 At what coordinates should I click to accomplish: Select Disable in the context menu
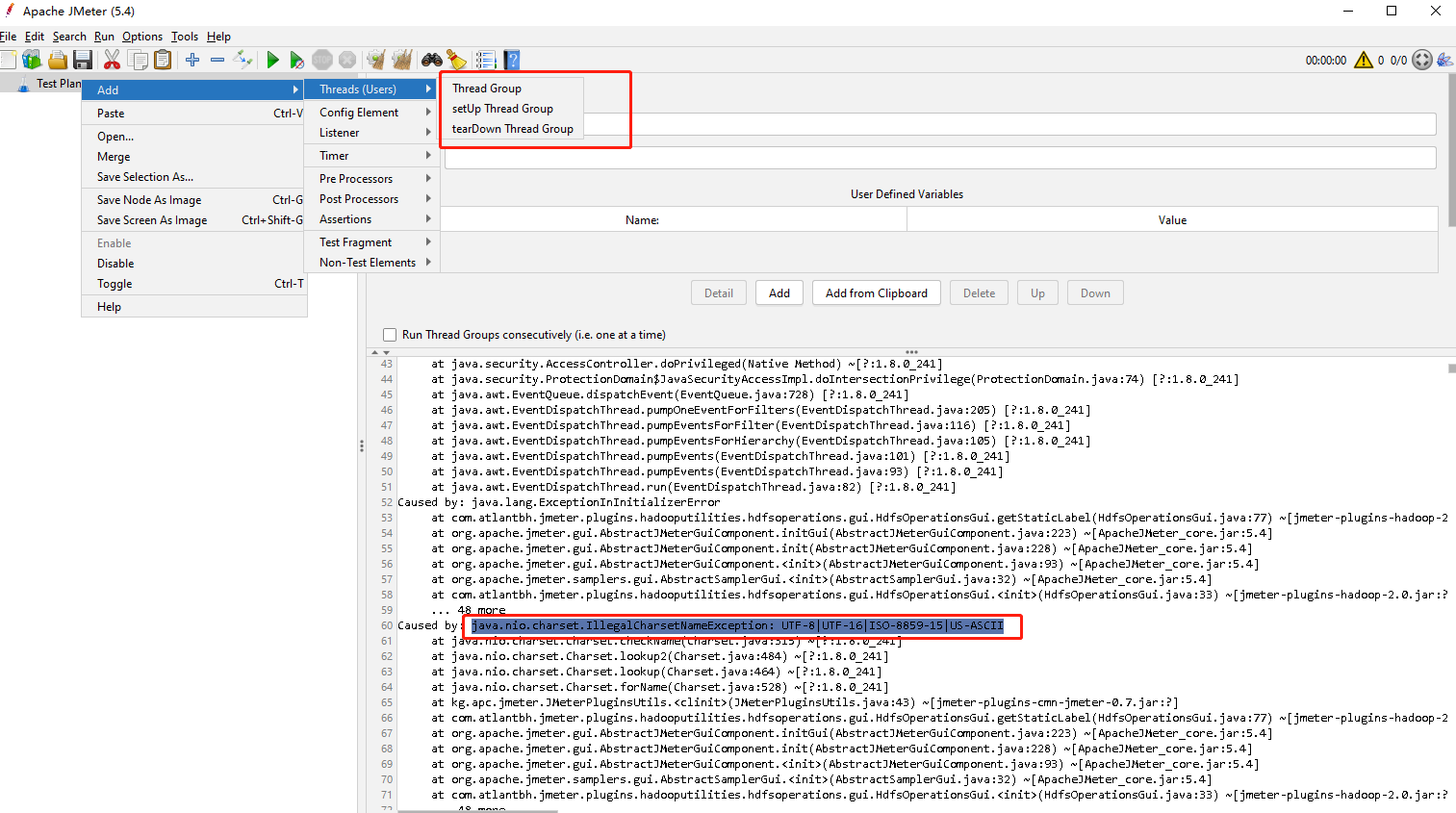193,264
